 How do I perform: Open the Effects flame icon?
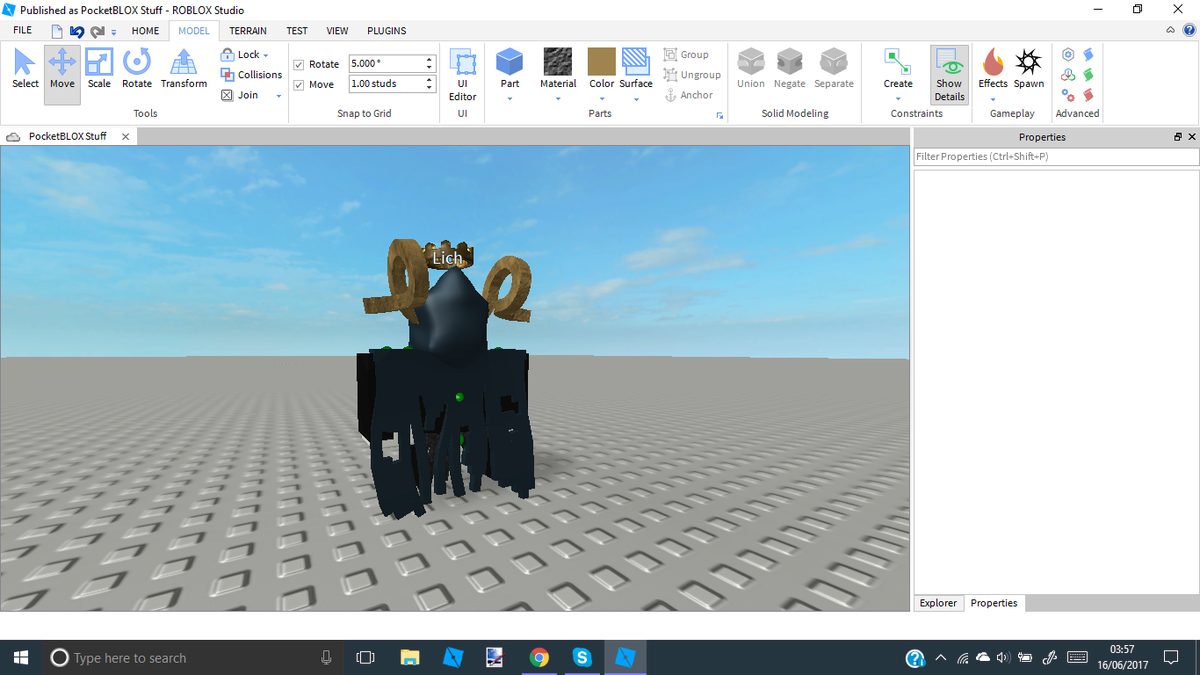click(993, 61)
